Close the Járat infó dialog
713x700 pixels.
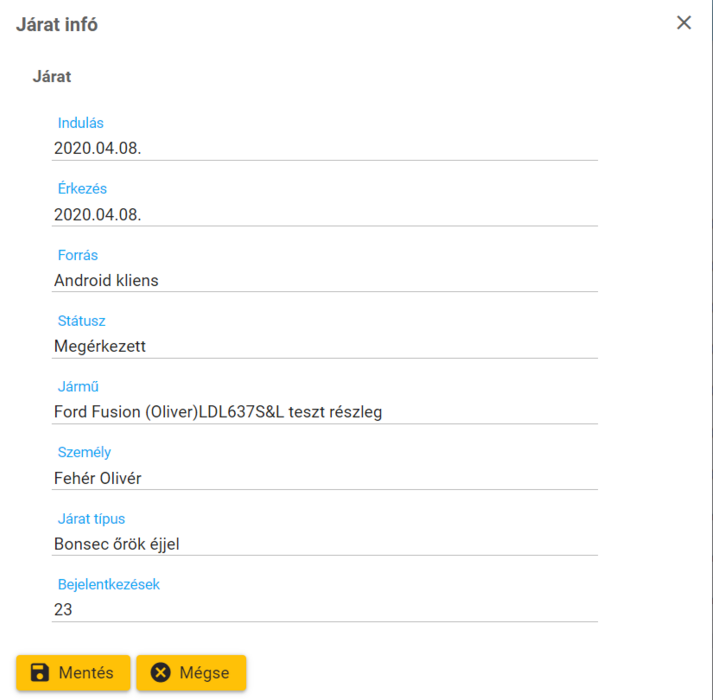click(x=684, y=23)
